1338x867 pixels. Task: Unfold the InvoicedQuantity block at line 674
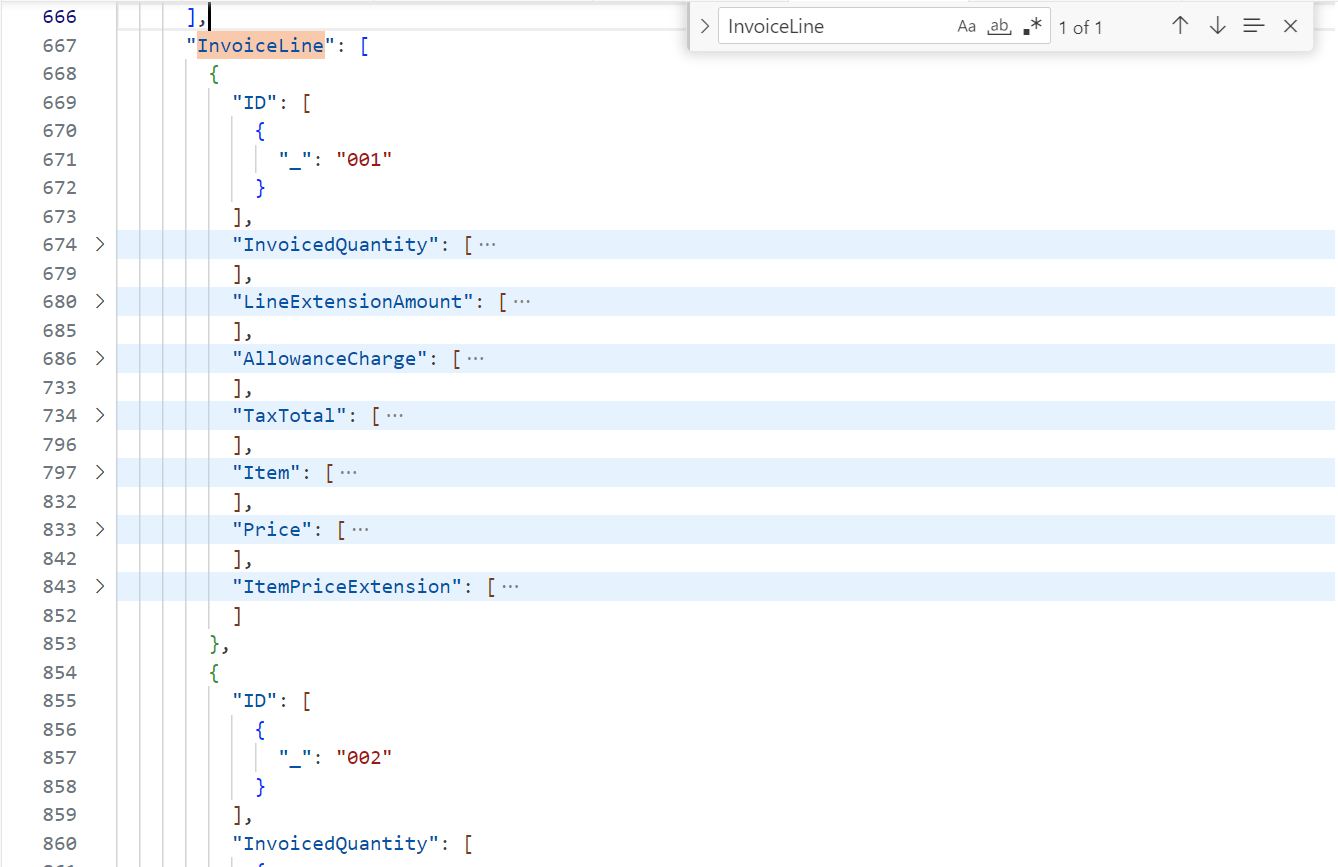[99, 244]
